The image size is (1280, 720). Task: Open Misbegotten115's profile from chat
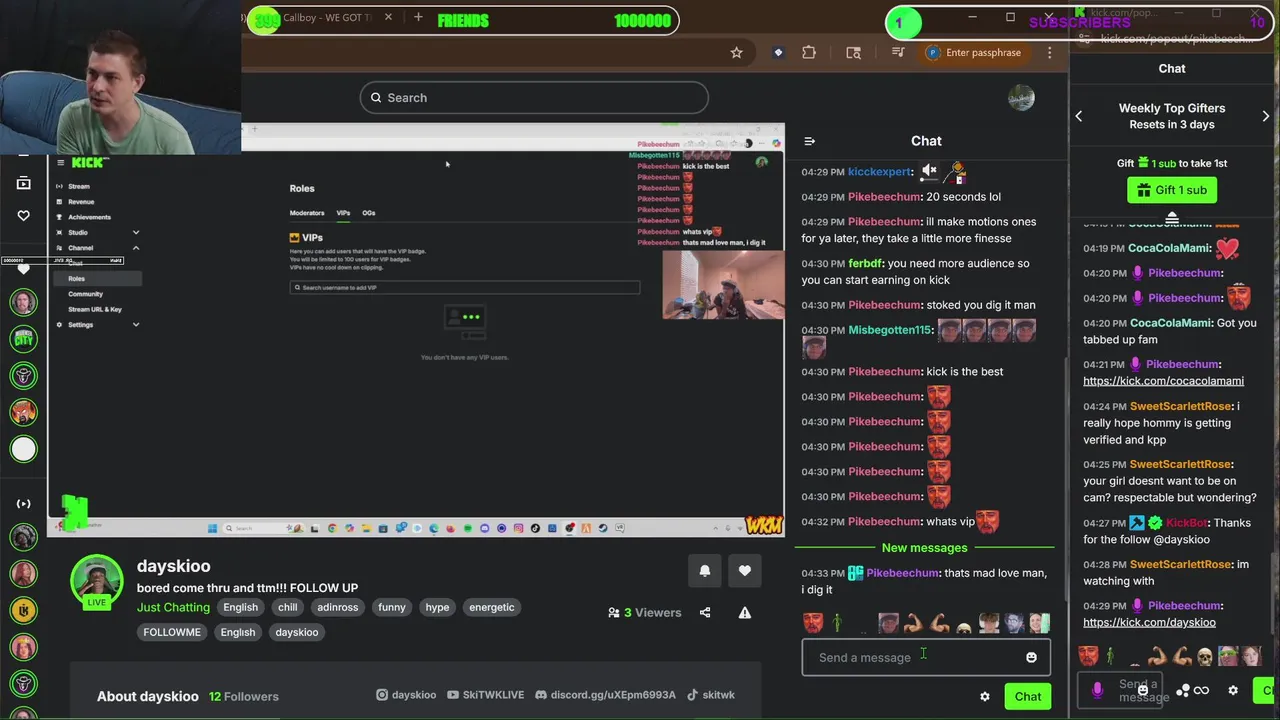(x=890, y=330)
